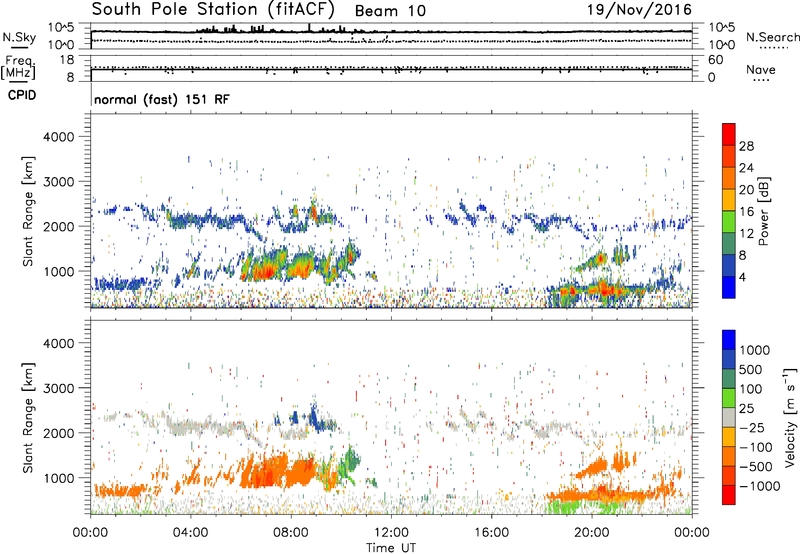Click the gray −25 to 25 Velocity segment
The width and height of the screenshot is (800, 554).
tap(729, 417)
